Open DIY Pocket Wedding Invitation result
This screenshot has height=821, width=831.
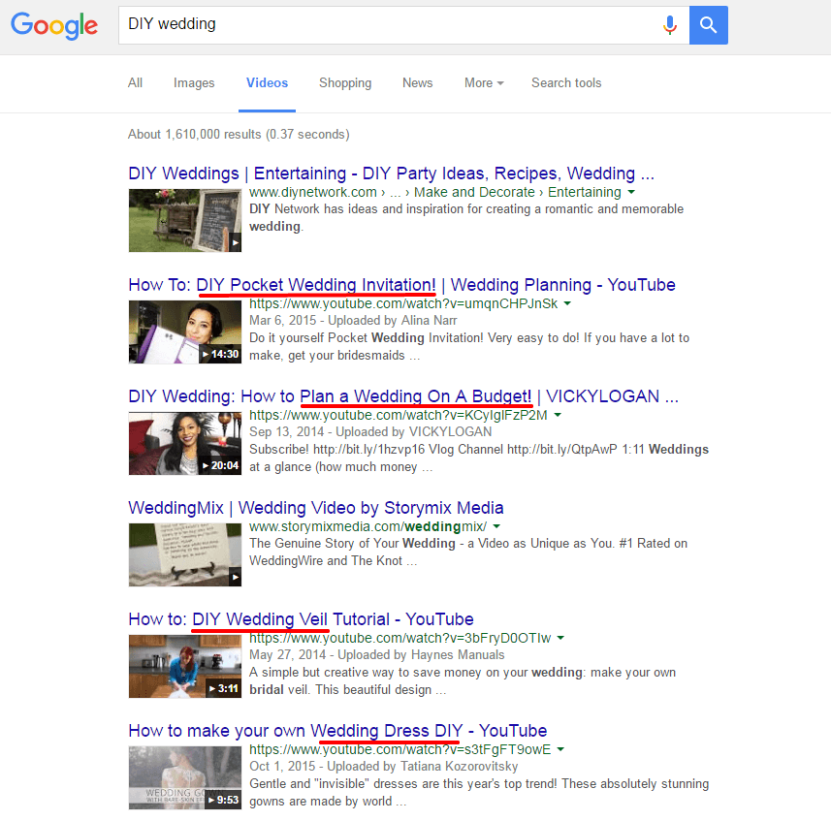pyautogui.click(x=402, y=285)
